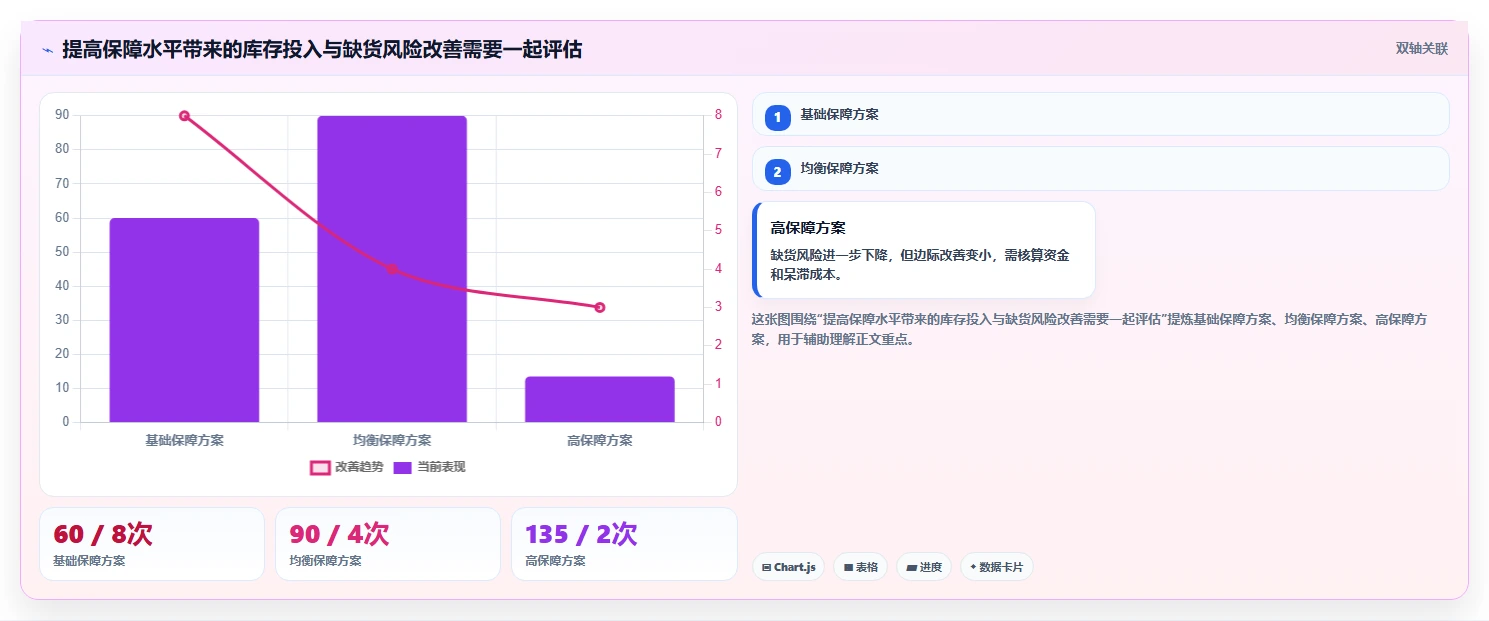Click the icon in 进度 tag
Image resolution: width=1489 pixels, height=621 pixels.
[911, 567]
